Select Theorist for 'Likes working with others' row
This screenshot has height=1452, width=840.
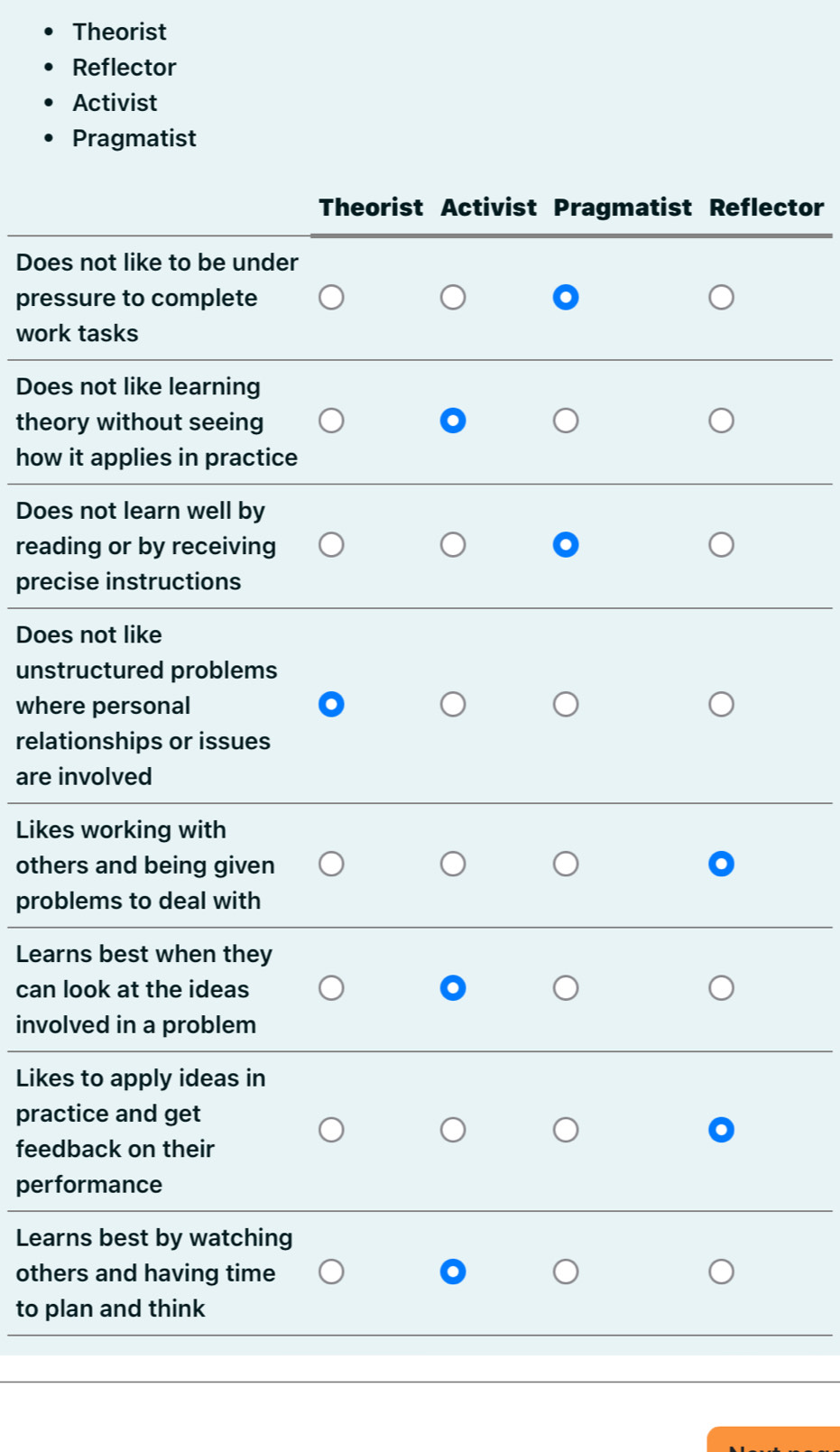(x=331, y=865)
